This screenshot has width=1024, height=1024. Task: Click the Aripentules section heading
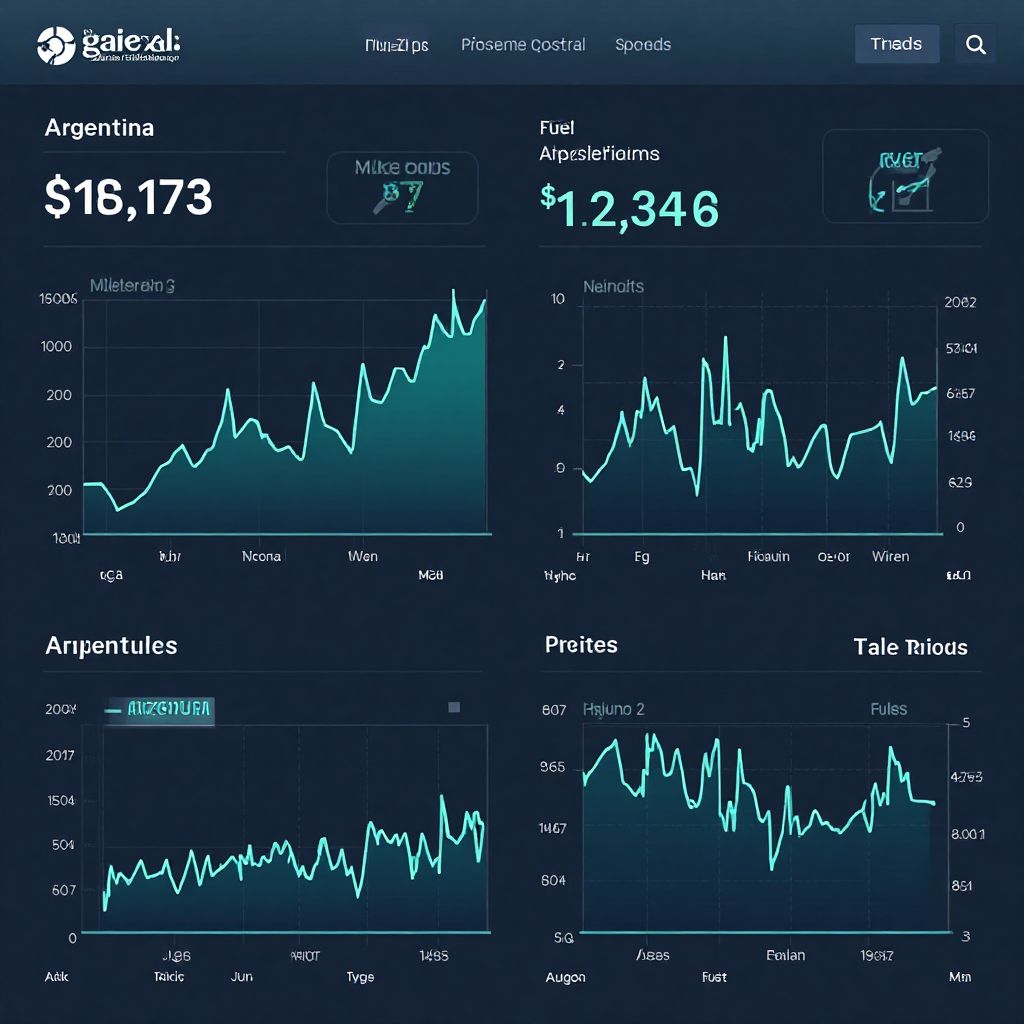[111, 645]
